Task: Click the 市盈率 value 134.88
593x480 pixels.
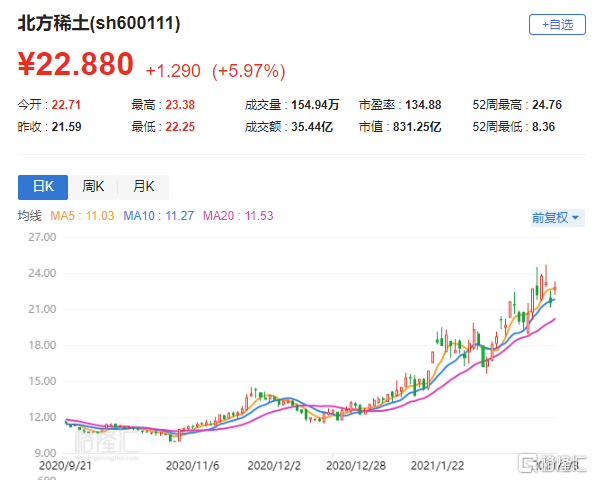Action: coord(423,104)
